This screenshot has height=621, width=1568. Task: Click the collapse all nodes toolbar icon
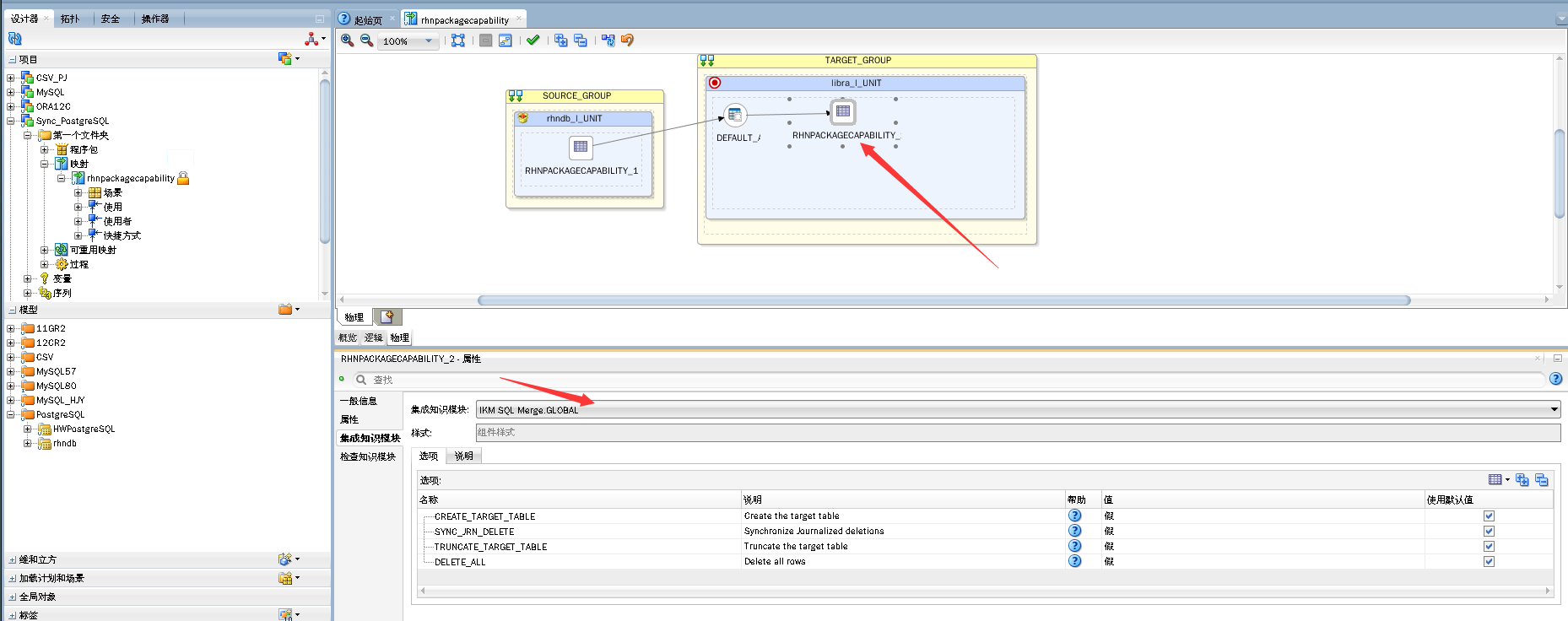(x=581, y=40)
